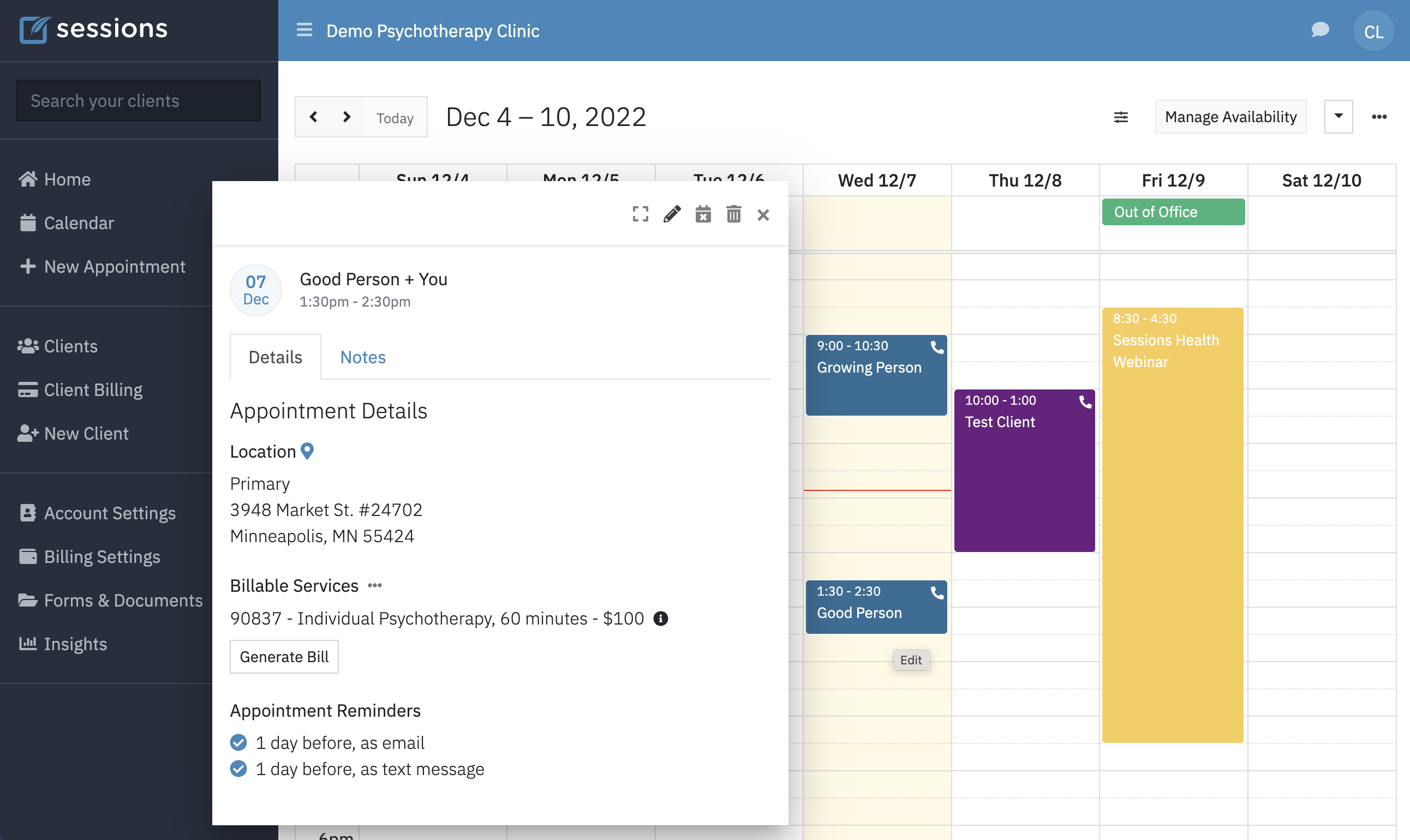
Task: Click the Generate Bill button
Action: 284,657
